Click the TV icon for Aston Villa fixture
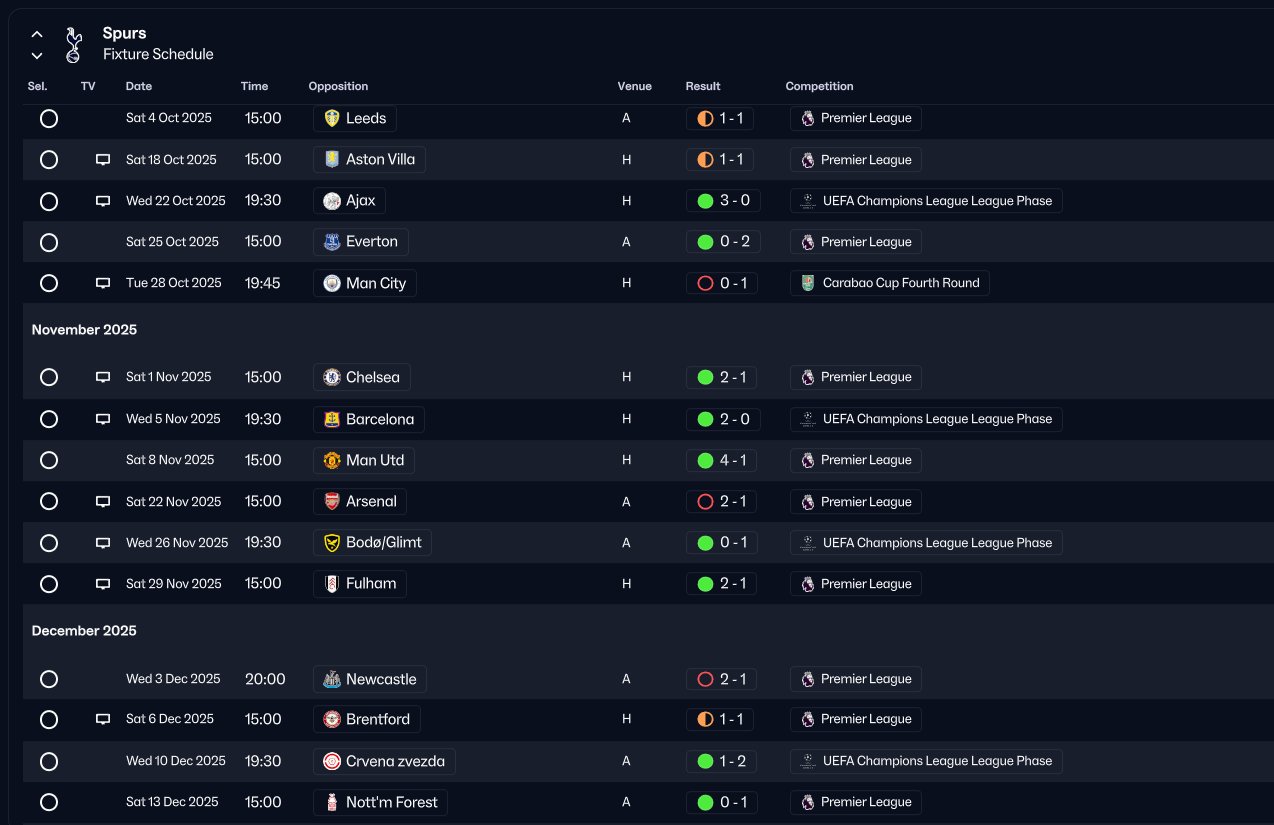The height and width of the screenshot is (825, 1274). tap(103, 160)
